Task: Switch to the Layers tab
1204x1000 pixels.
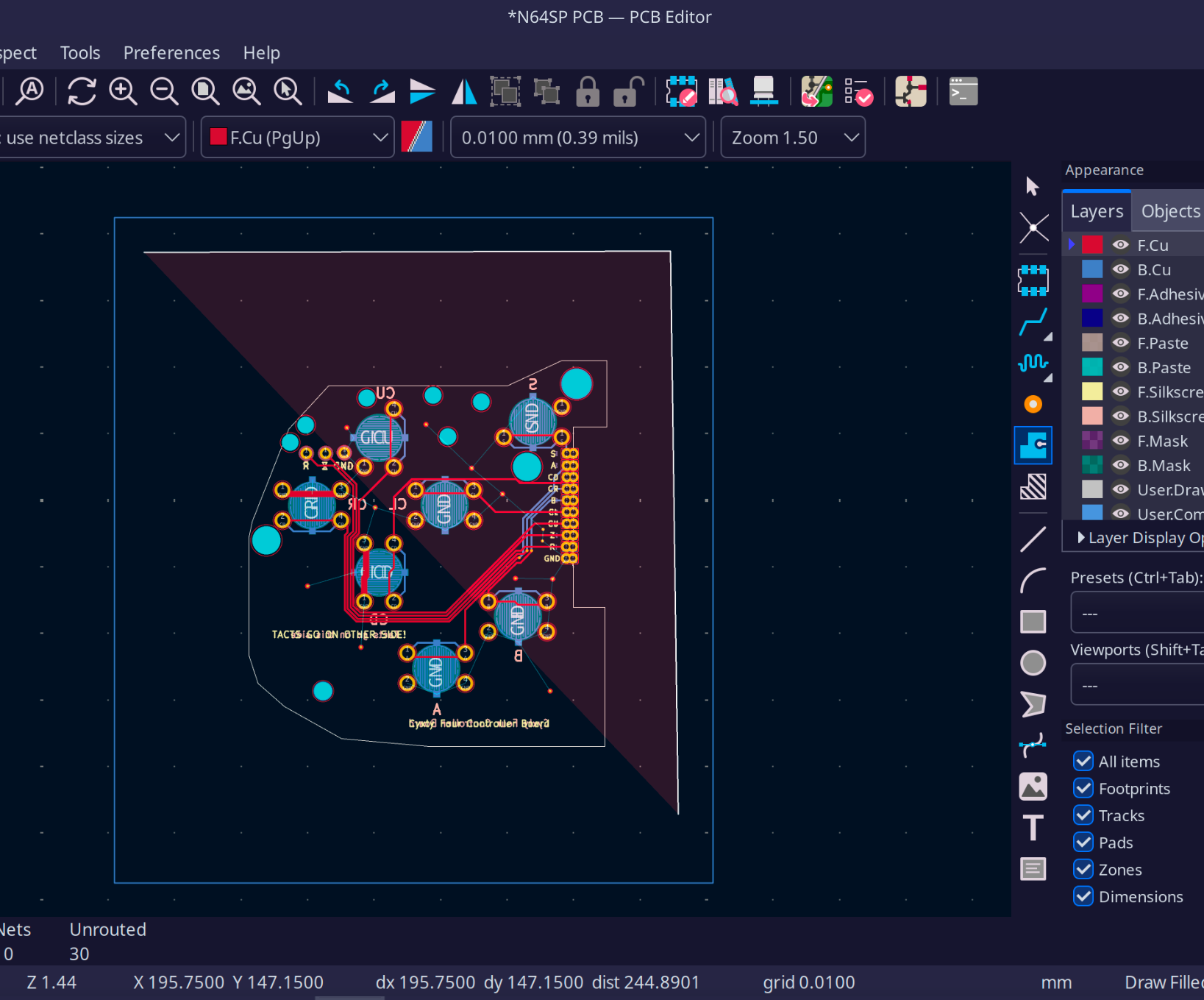Action: click(1097, 212)
